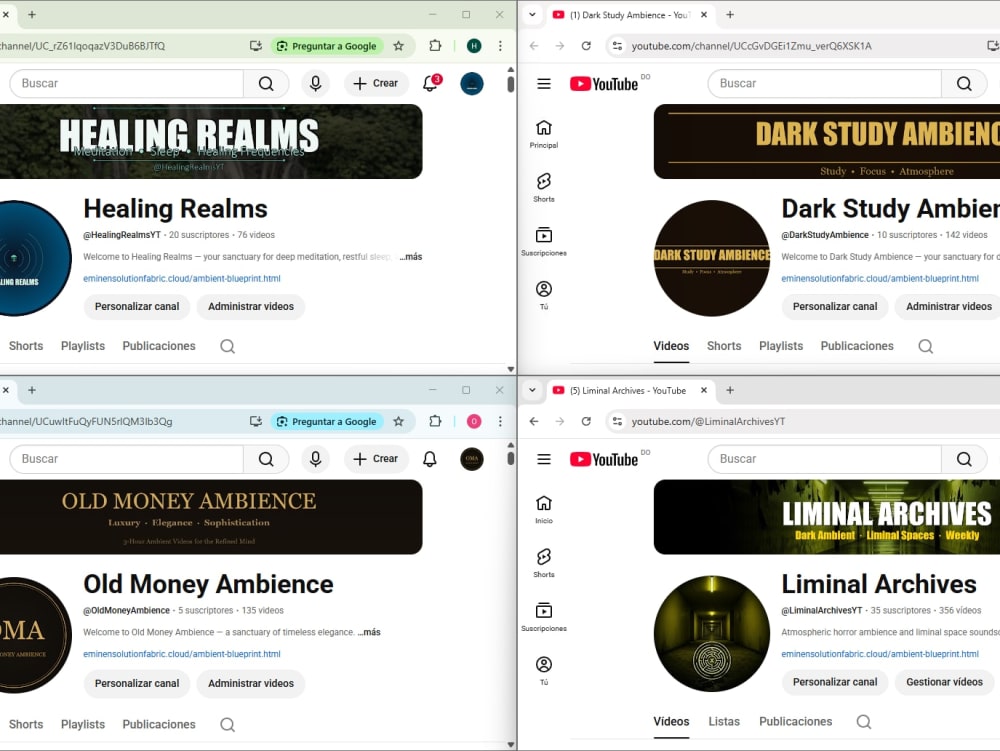Image resolution: width=1000 pixels, height=751 pixels.
Task: Expand Old Money Ambience description with ...más
Action: [x=369, y=632]
